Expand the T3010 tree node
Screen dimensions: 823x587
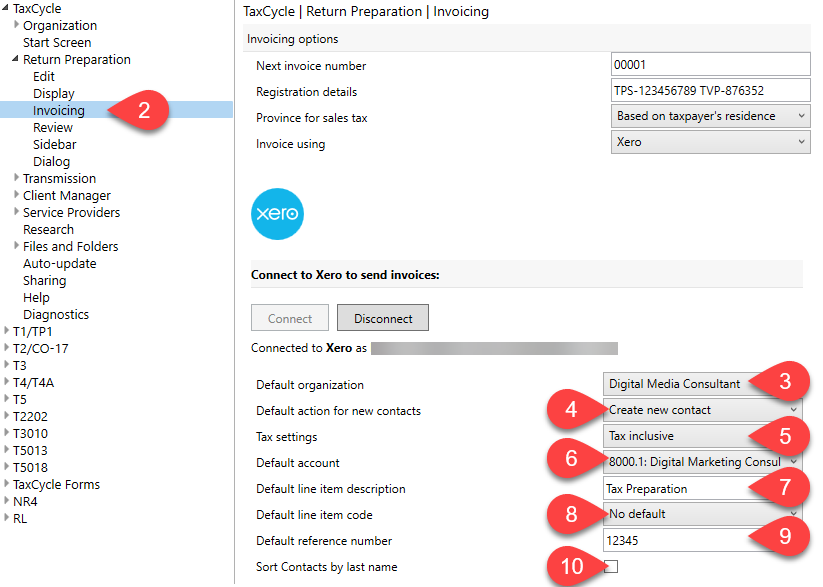(x=6, y=432)
